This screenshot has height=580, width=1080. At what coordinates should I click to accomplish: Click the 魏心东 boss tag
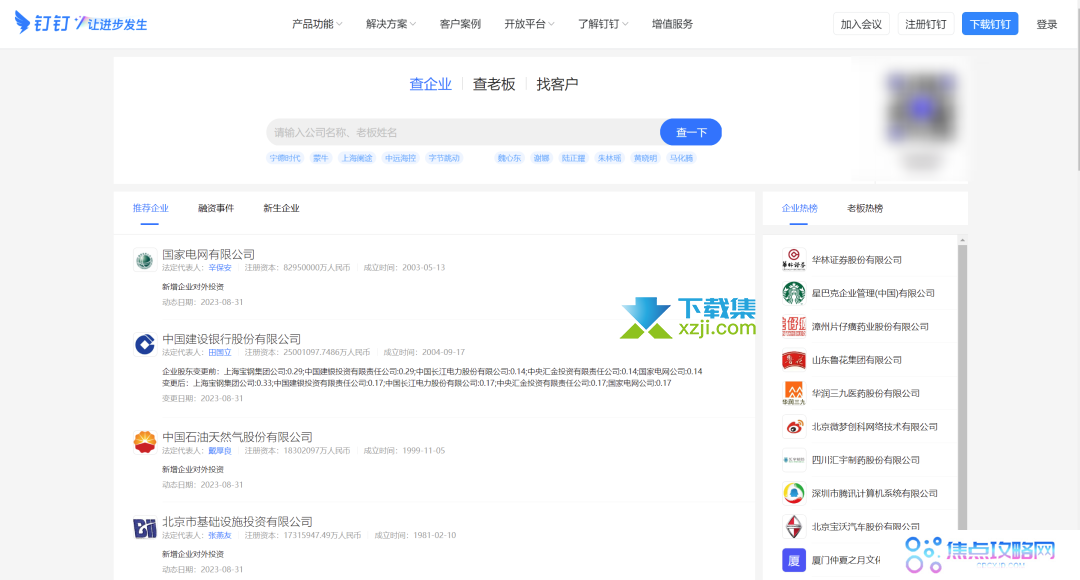[x=509, y=158]
